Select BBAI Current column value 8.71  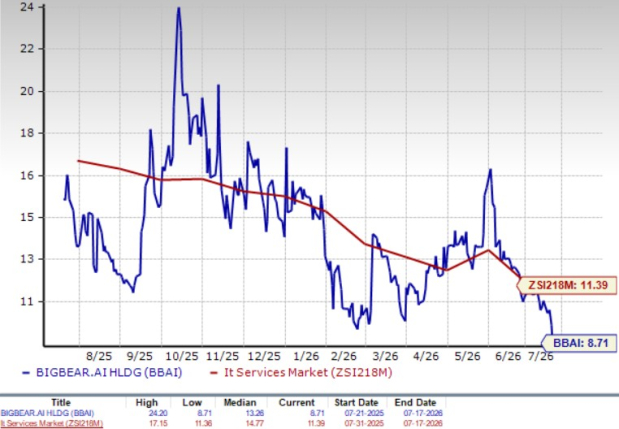(317, 413)
